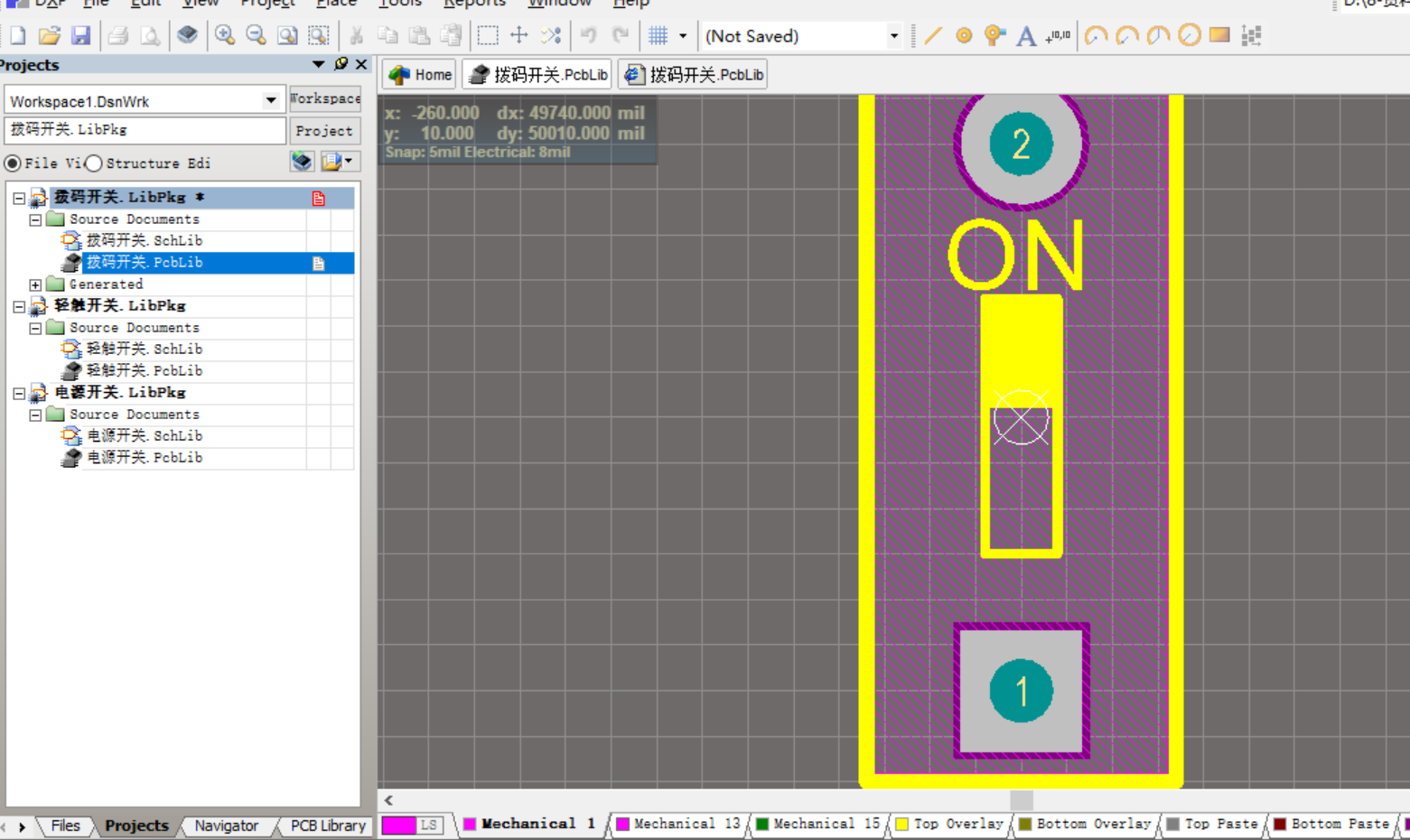Click Zoom to selected area icon
This screenshot has height=840, width=1410.
319,35
